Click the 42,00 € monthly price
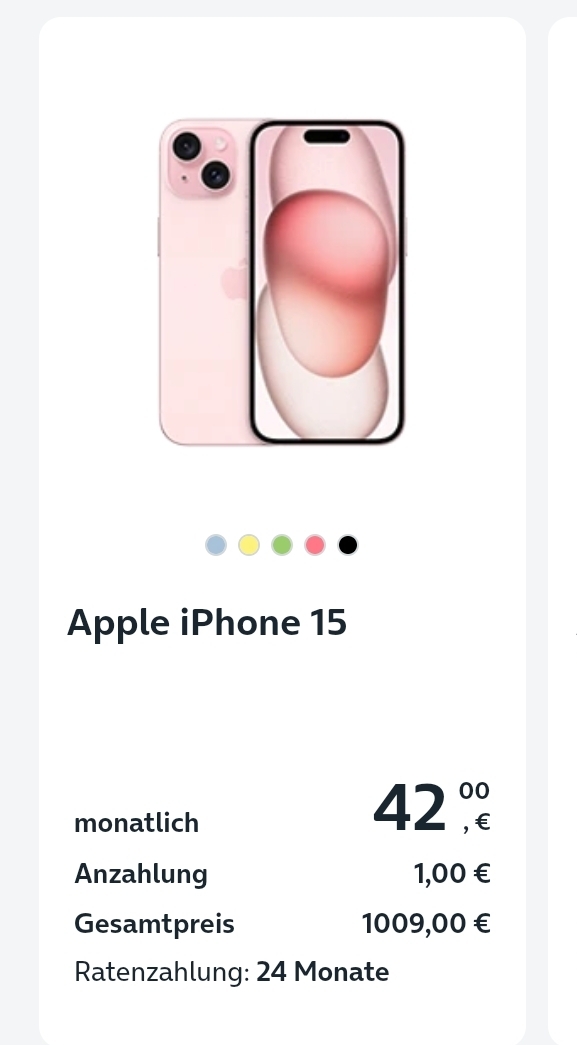This screenshot has height=1045, width=577. coord(432,808)
